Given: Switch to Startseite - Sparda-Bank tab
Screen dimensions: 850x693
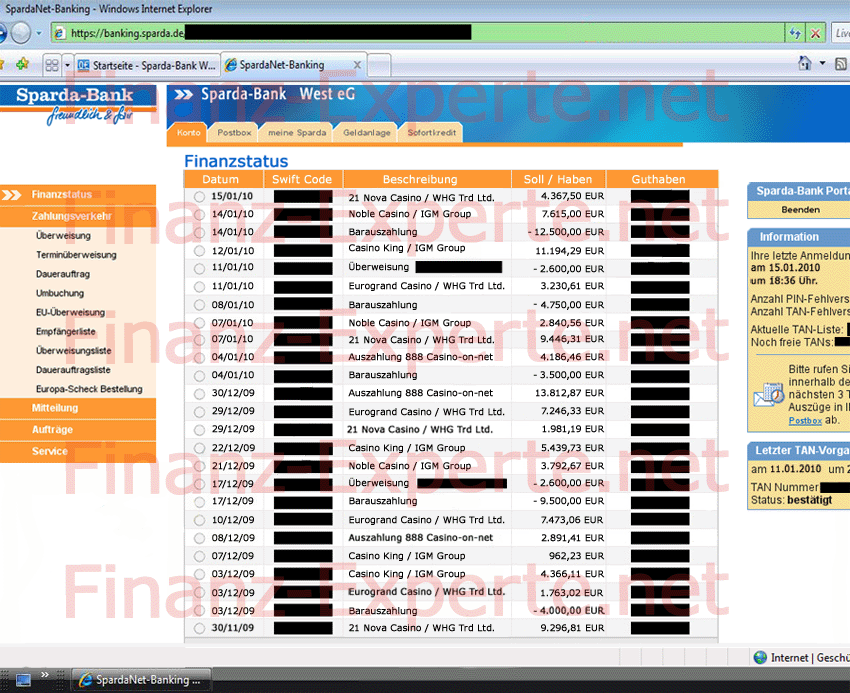Looking at the screenshot, I should pos(147,66).
